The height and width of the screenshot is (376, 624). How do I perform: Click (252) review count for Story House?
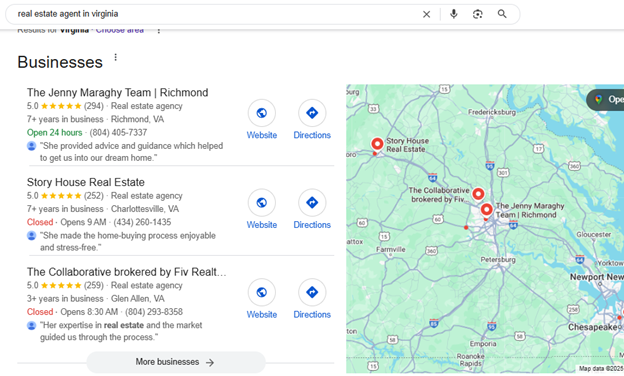coord(94,196)
